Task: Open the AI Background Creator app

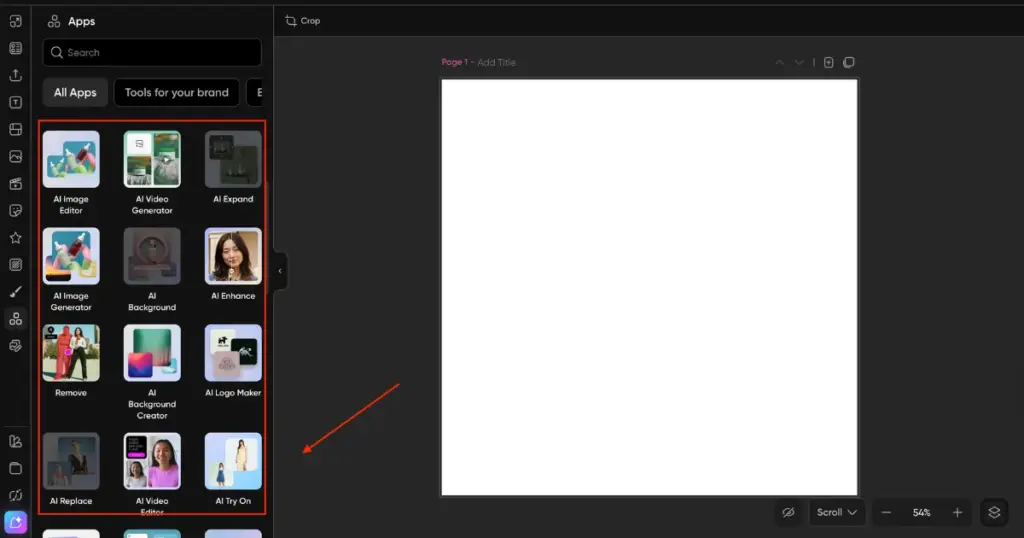Action: point(152,353)
